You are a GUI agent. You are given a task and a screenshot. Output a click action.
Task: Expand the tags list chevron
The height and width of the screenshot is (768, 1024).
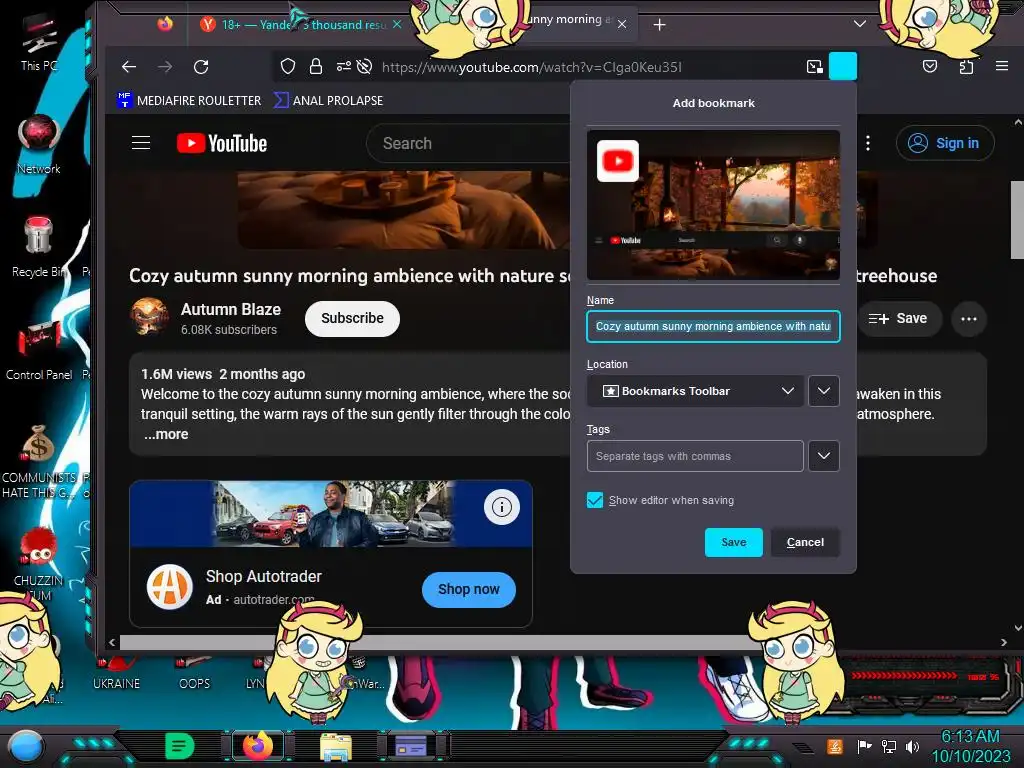(x=824, y=456)
